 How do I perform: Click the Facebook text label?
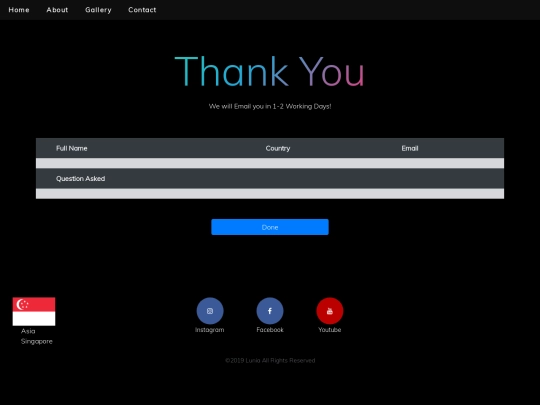(270, 330)
